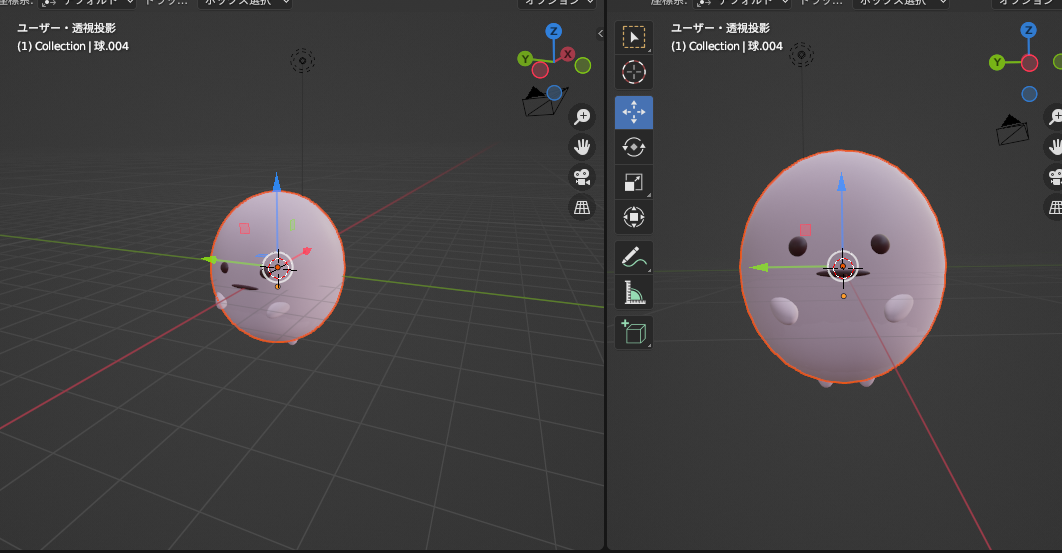
Task: Click the blue Z axis in left viewport gizmo
Action: coord(553,31)
